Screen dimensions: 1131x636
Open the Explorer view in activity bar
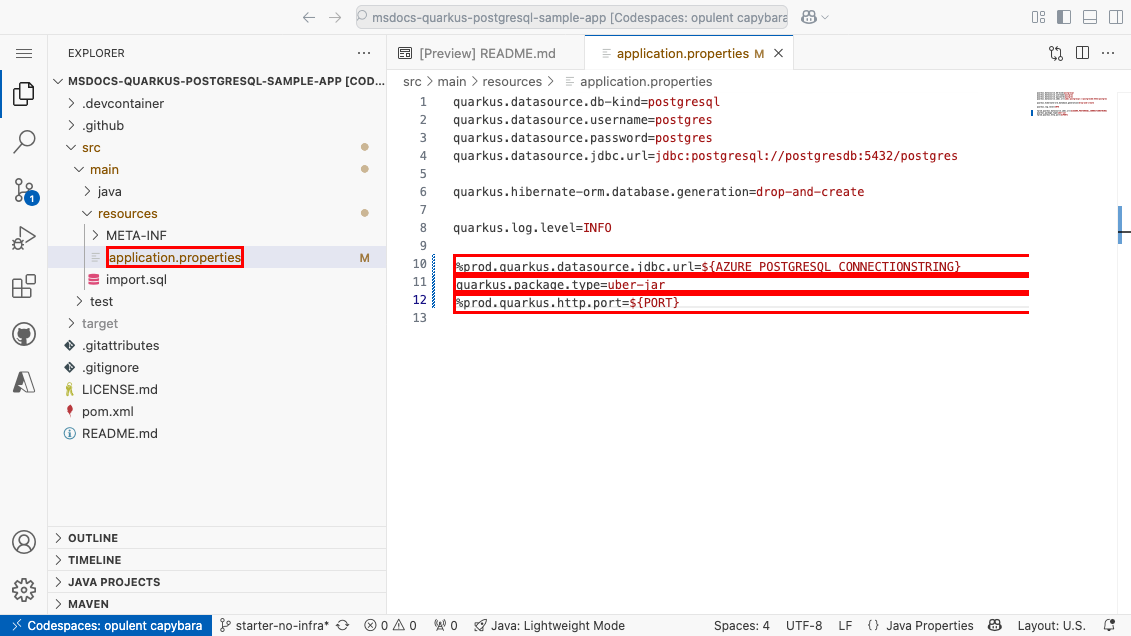coord(24,94)
